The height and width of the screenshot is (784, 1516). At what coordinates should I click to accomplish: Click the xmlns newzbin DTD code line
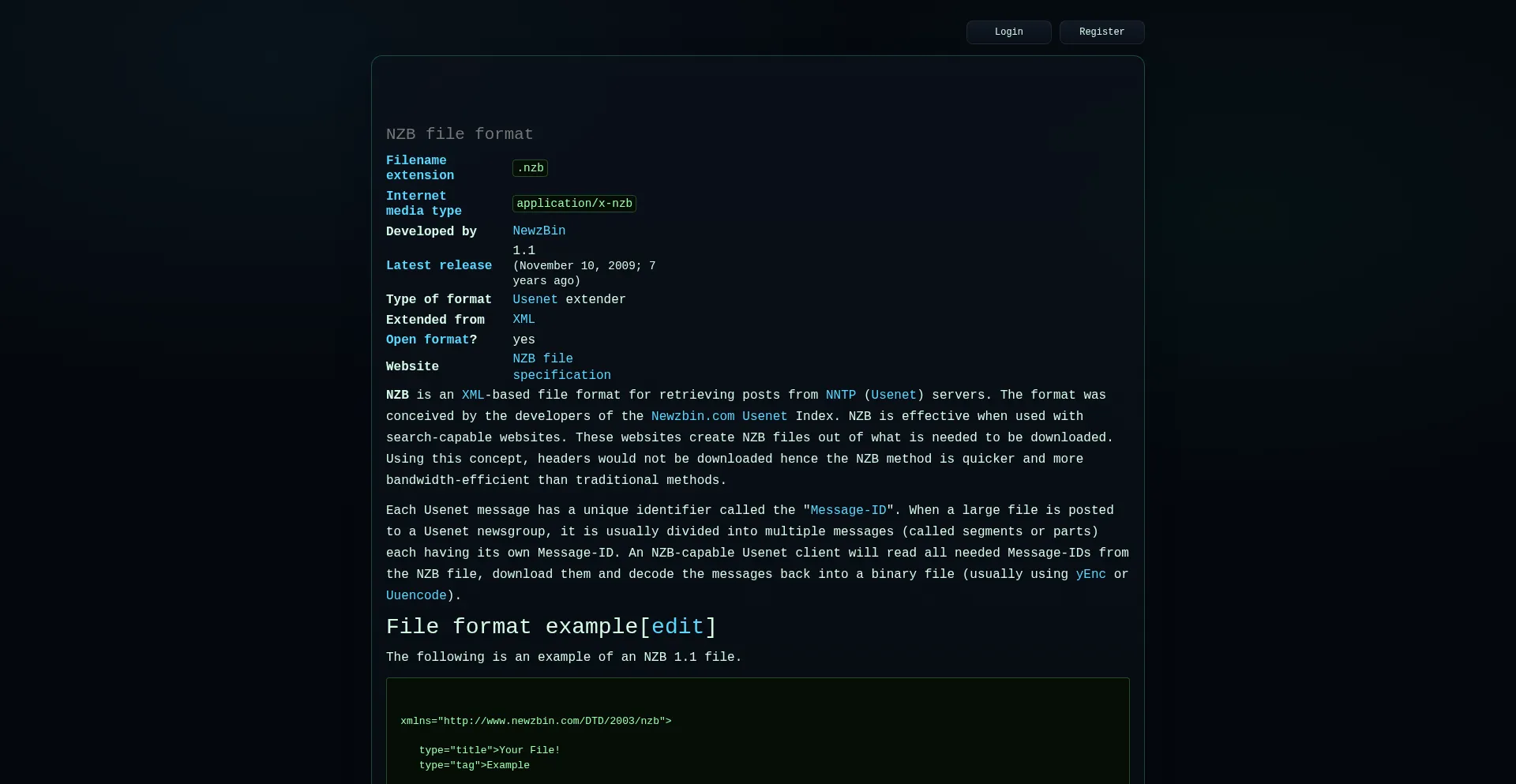(536, 721)
